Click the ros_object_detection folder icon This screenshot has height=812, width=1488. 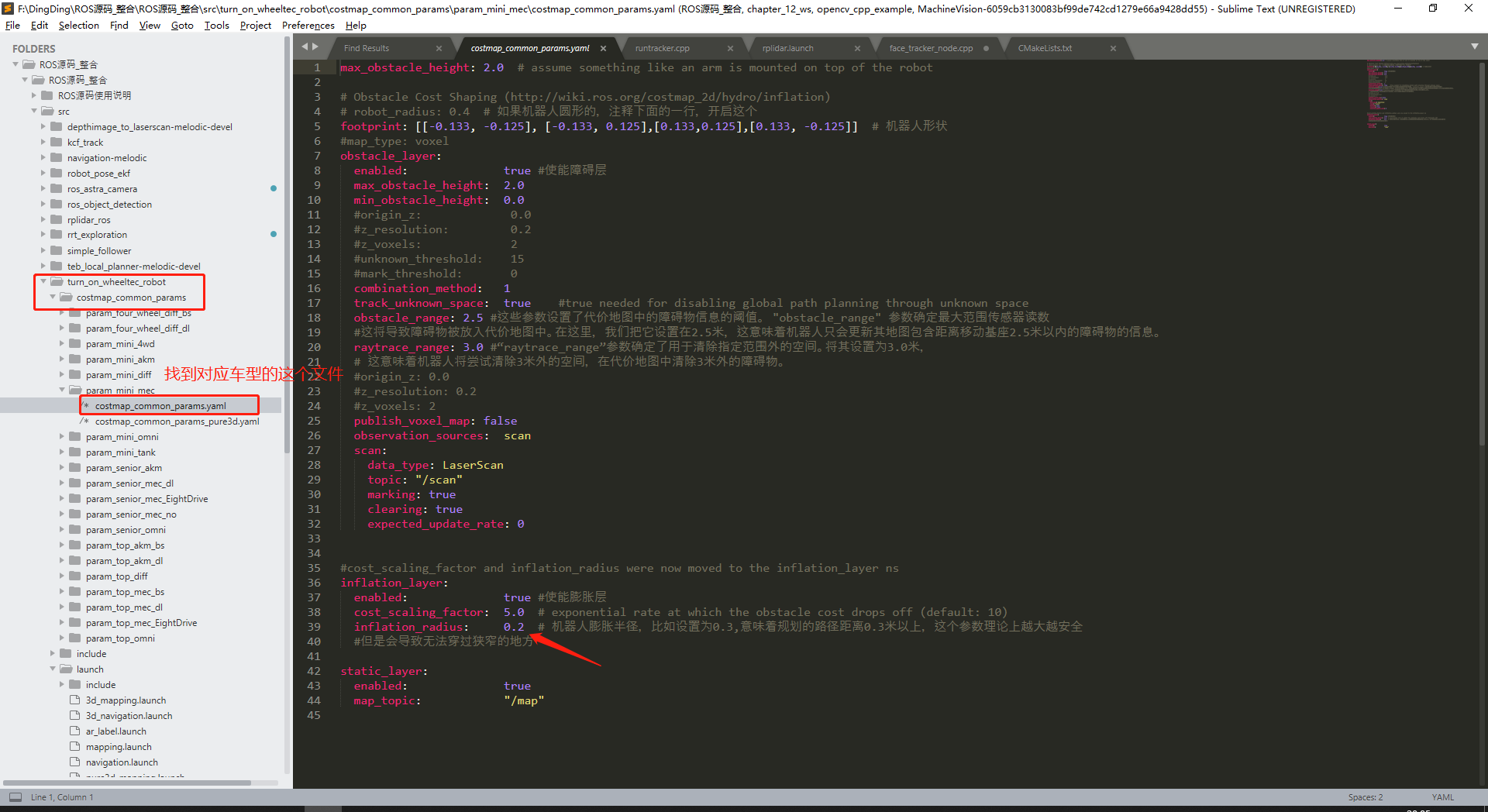(57, 204)
